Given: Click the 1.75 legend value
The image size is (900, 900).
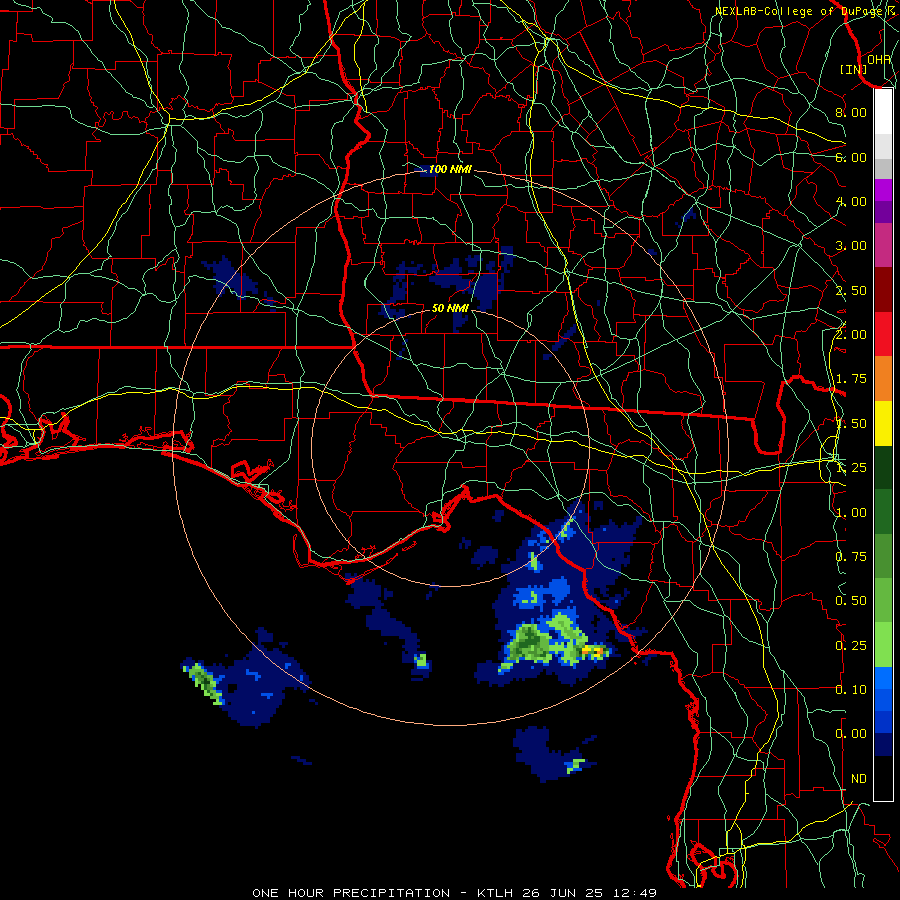Looking at the screenshot, I should [x=851, y=379].
